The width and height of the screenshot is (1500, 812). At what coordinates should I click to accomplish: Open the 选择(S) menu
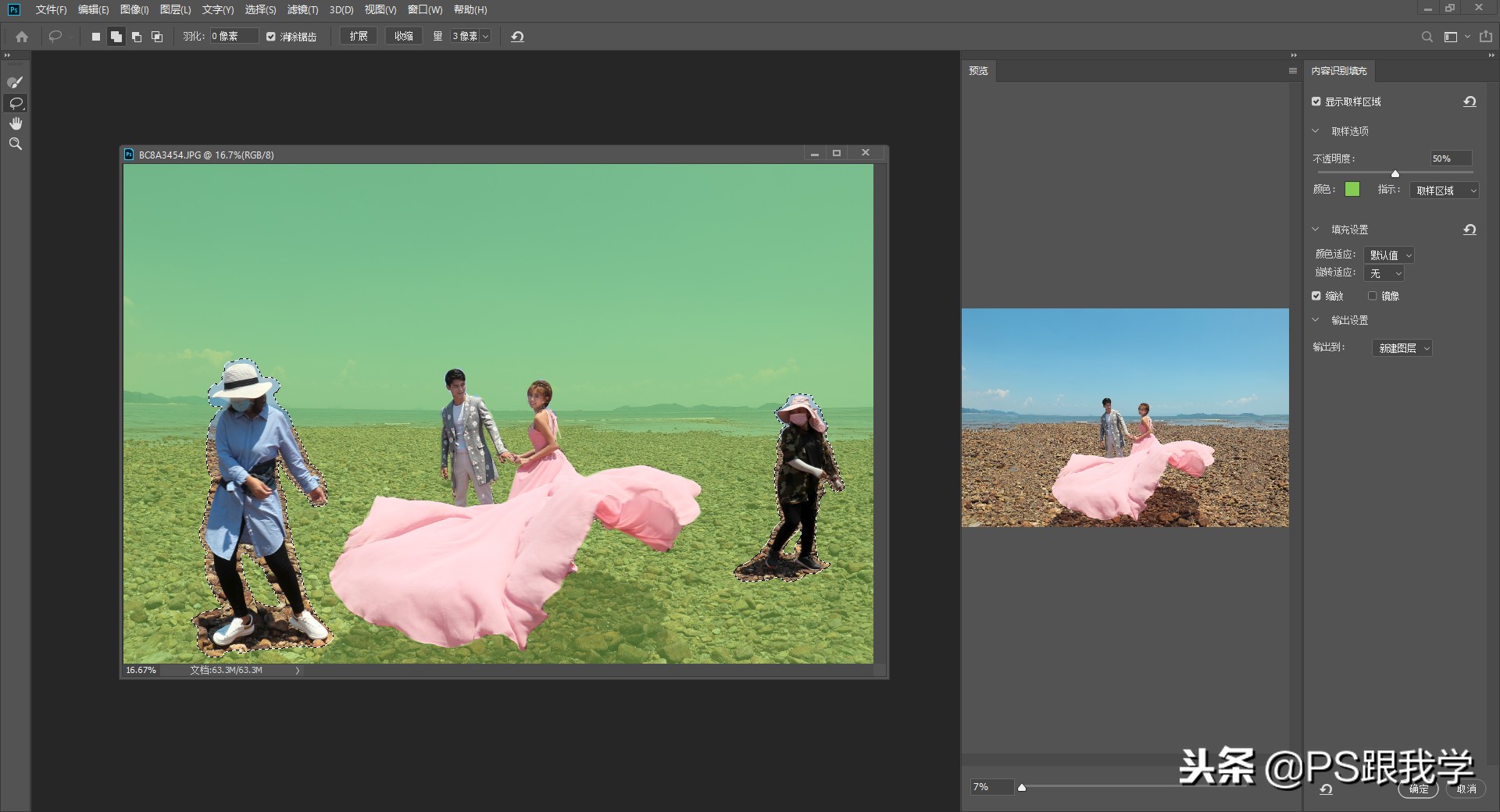pyautogui.click(x=262, y=10)
